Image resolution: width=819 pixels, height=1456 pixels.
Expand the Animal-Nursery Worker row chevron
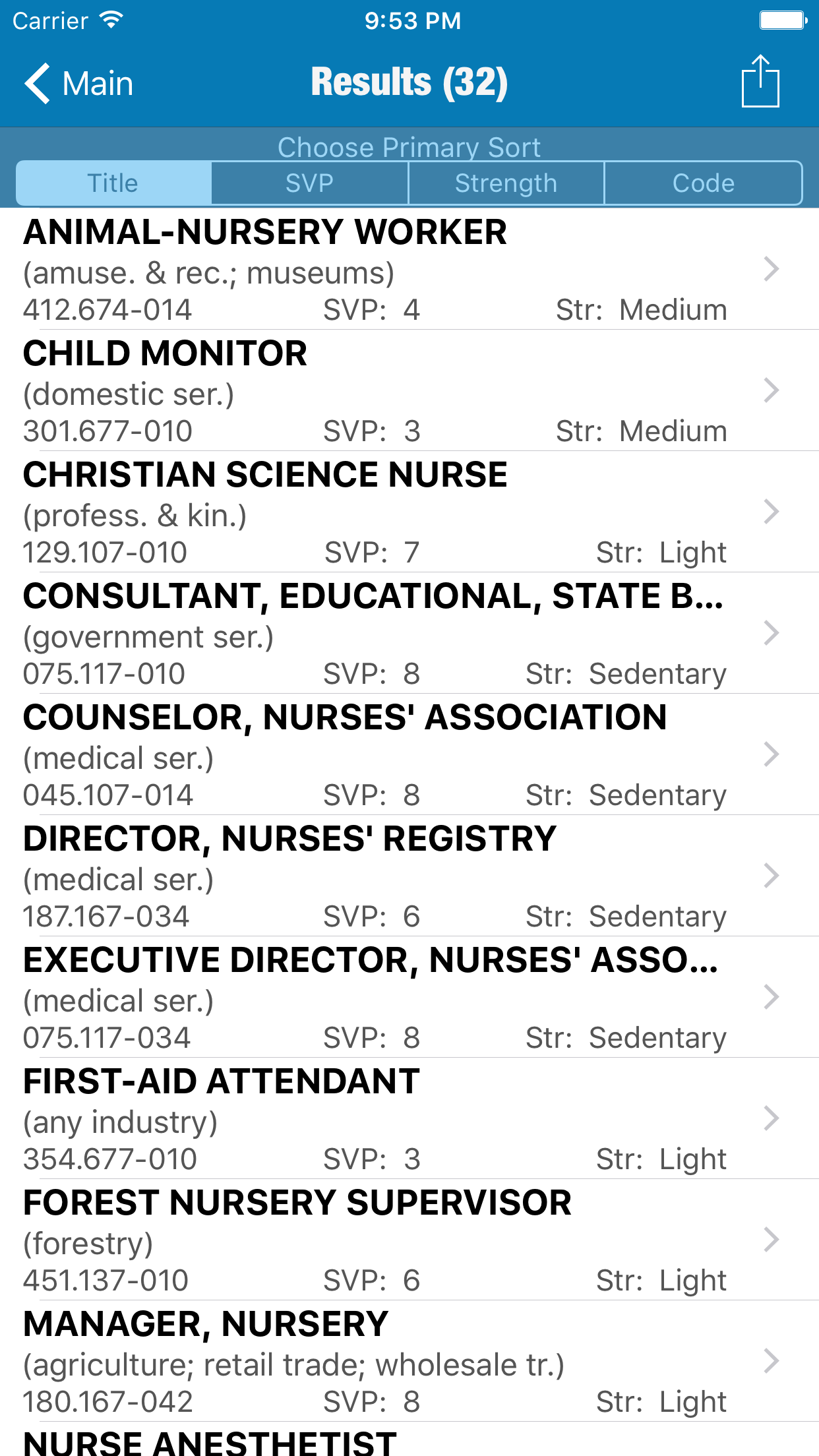coord(771,269)
